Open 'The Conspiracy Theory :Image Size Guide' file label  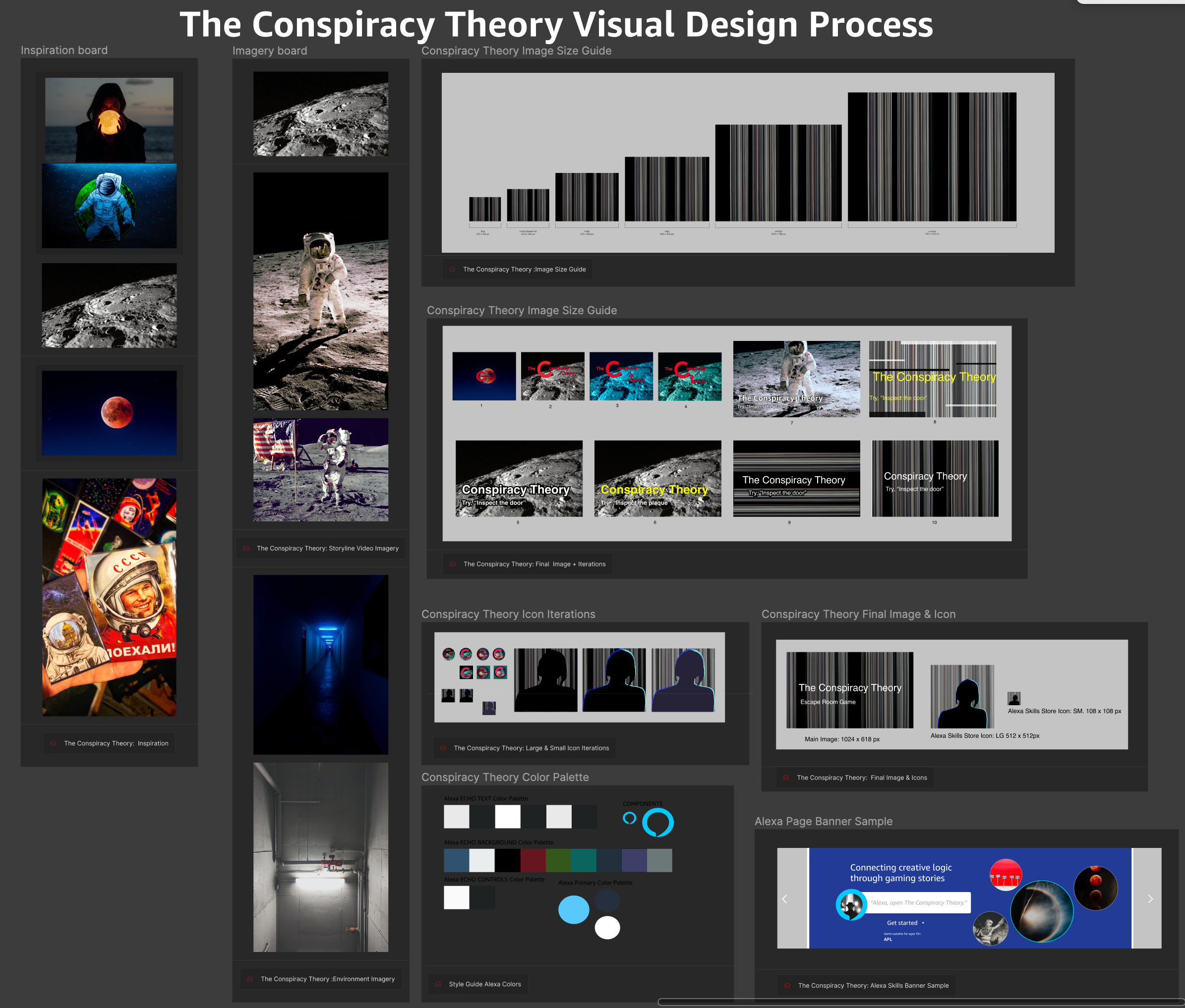[524, 269]
